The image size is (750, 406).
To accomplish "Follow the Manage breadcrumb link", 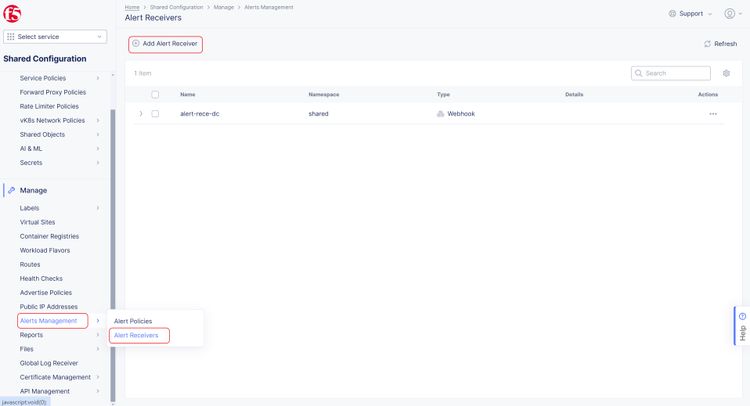I will pyautogui.click(x=224, y=7).
